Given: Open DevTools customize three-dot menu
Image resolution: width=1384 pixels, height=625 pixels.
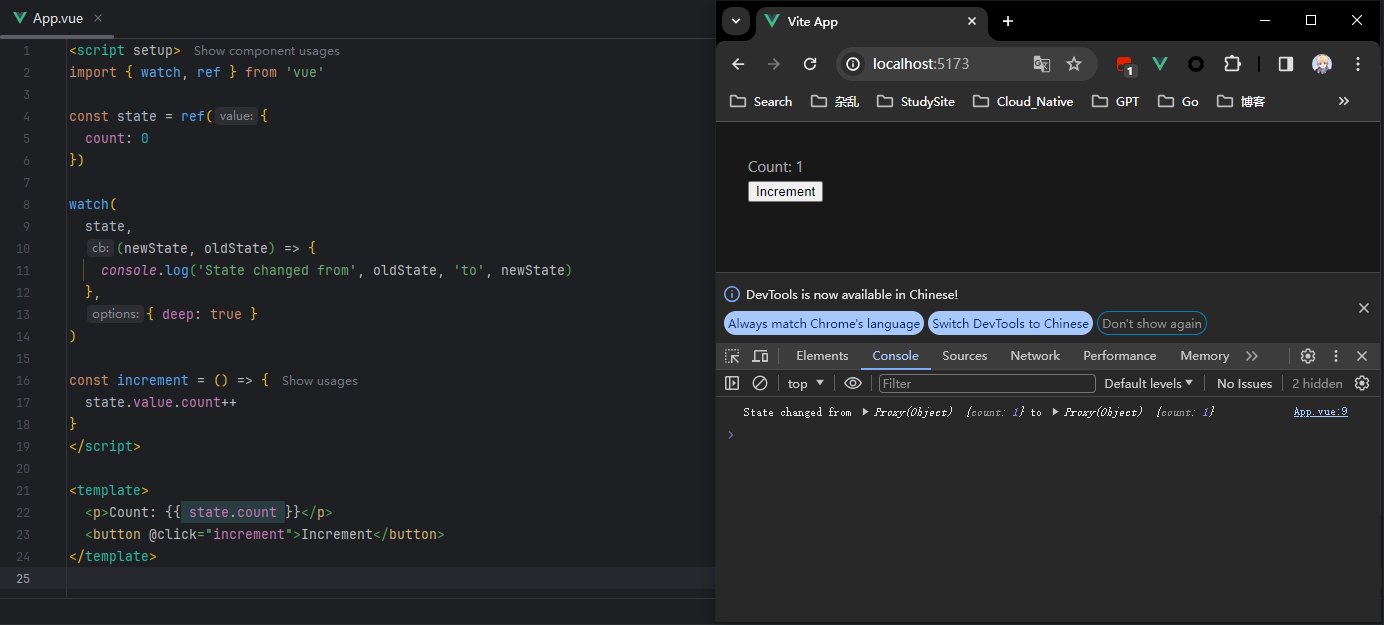Looking at the screenshot, I should point(1336,356).
